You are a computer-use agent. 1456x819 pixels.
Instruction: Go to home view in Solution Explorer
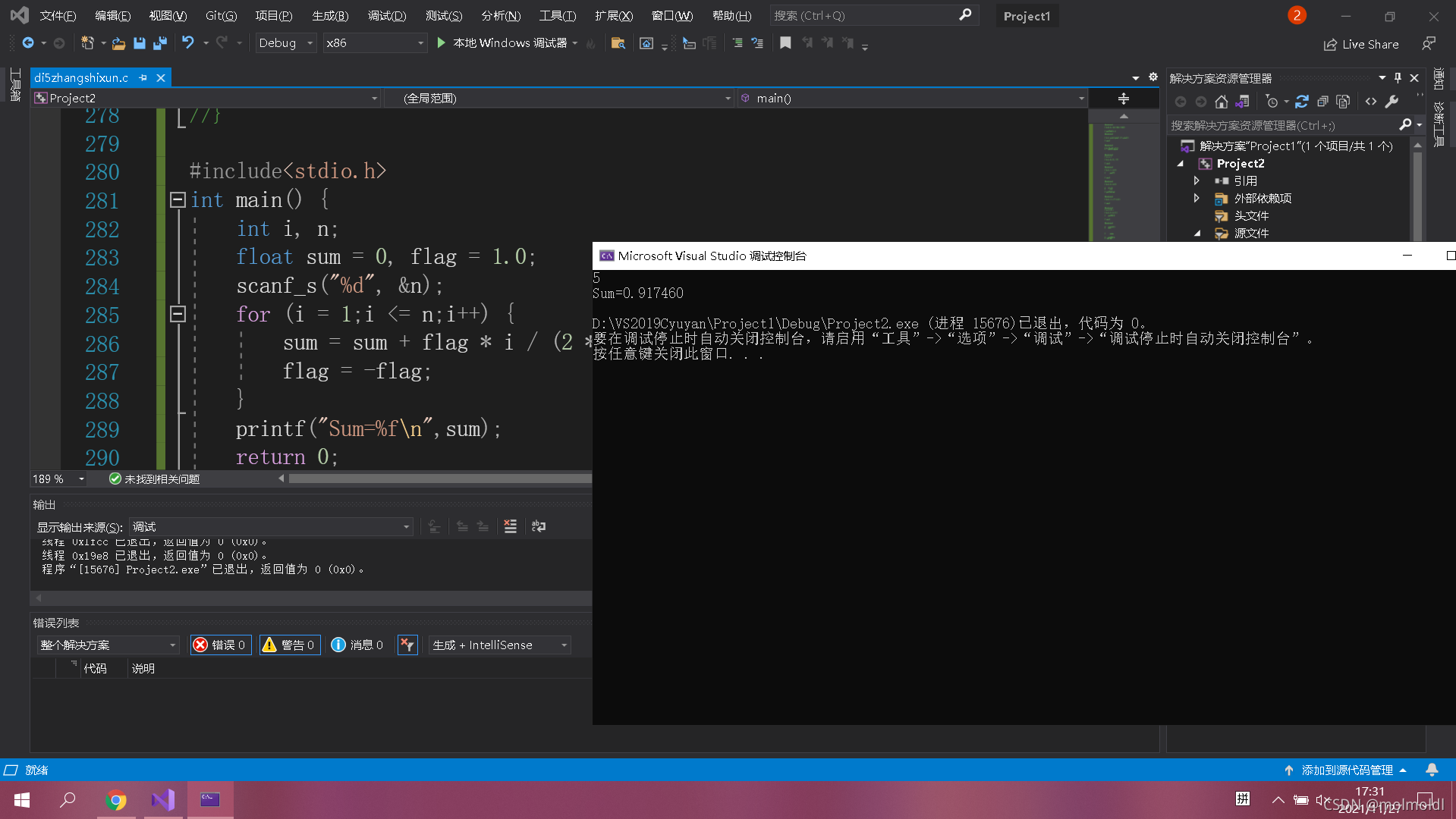(1221, 102)
